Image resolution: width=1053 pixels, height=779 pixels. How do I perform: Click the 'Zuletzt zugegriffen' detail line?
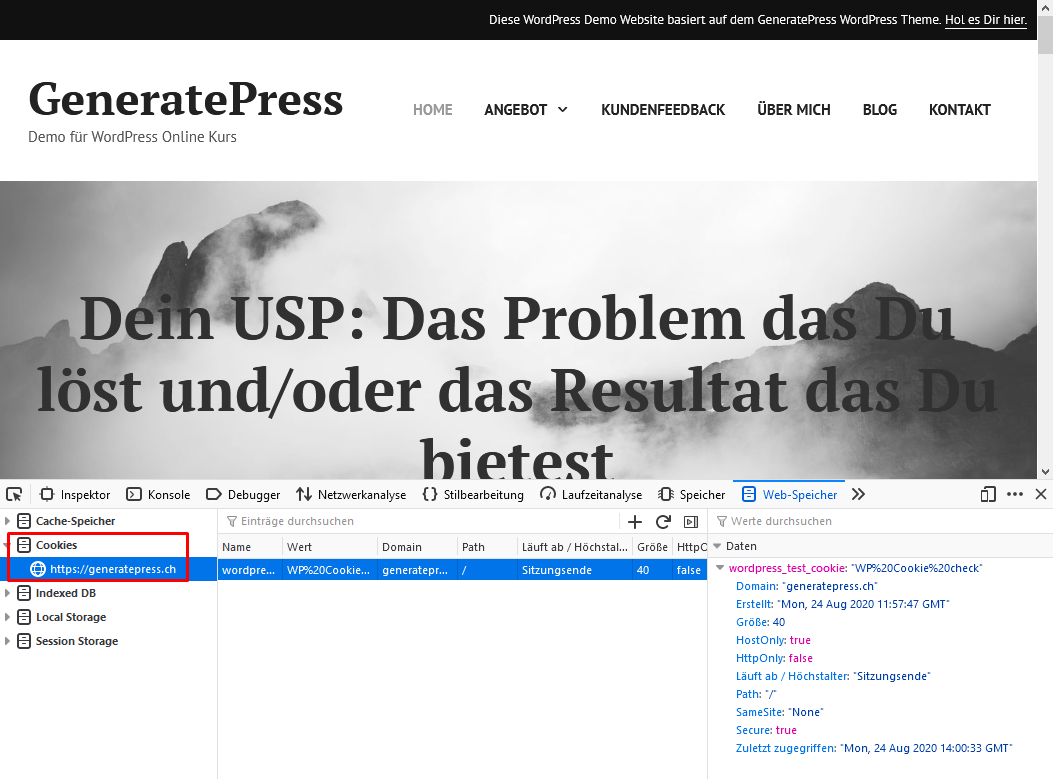874,748
